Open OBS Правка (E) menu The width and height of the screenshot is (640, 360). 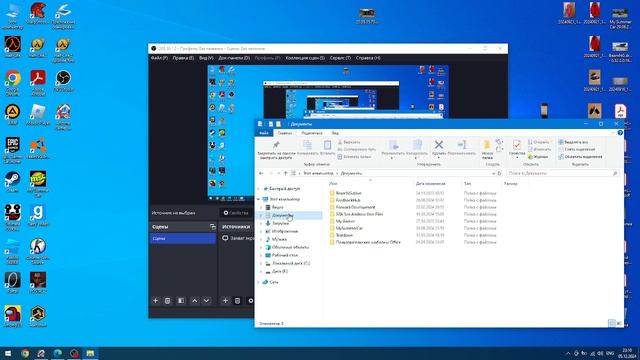pos(183,58)
